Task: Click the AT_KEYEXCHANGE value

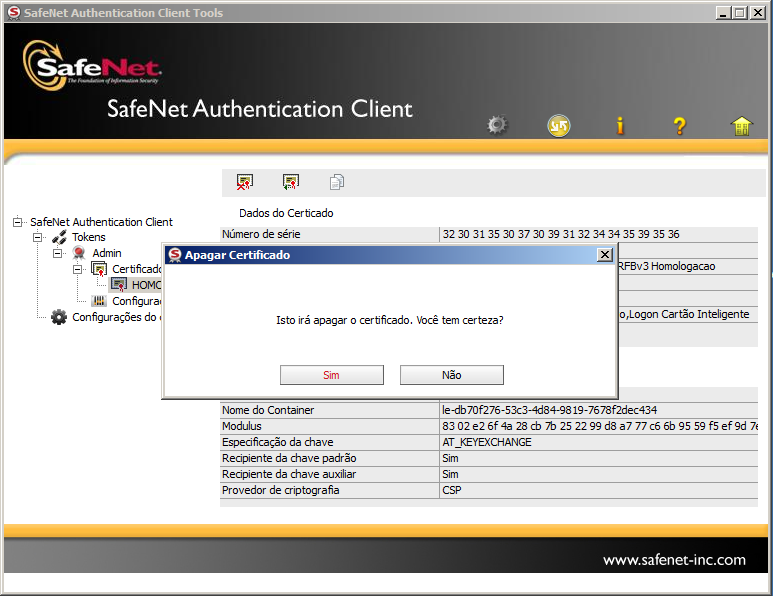Action: pos(487,442)
